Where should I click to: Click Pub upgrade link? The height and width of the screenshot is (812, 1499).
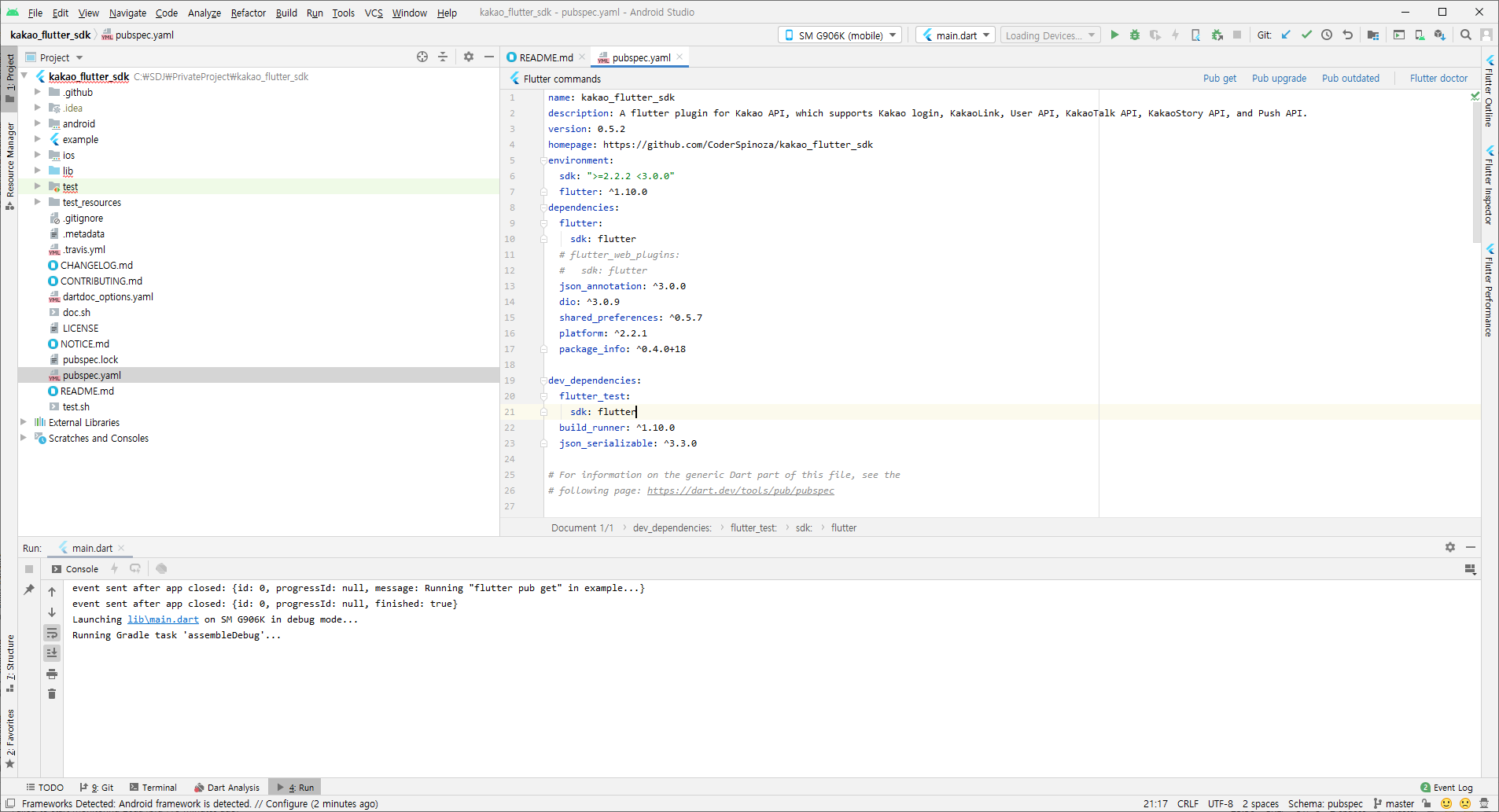coord(1279,79)
